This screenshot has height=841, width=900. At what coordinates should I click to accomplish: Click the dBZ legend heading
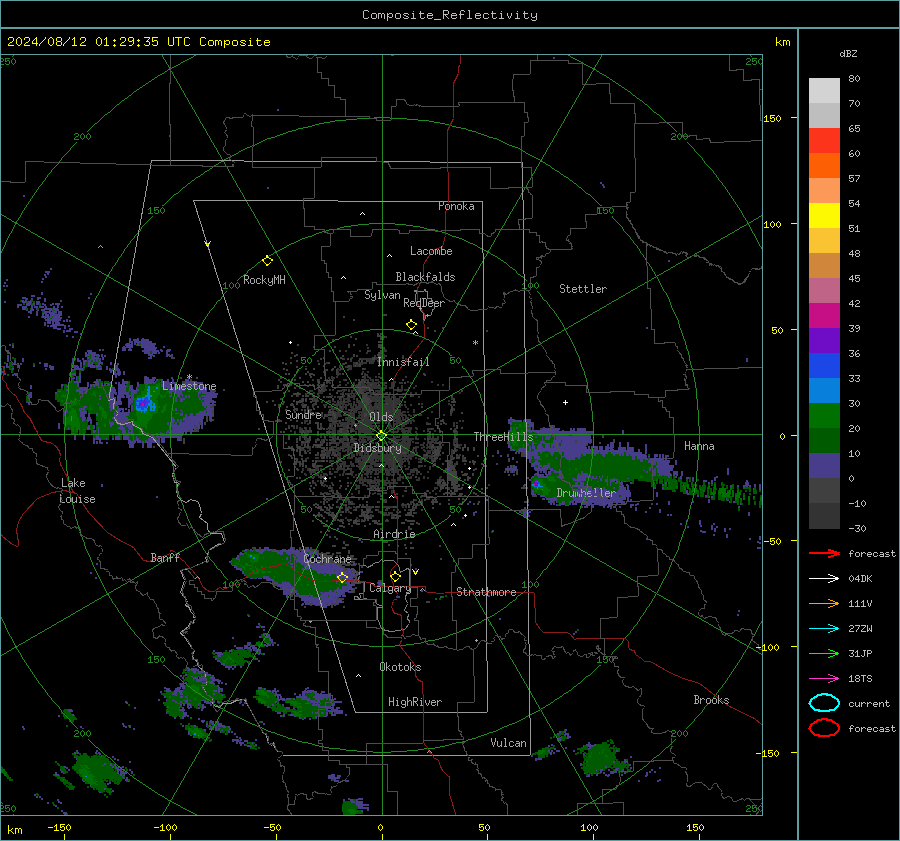pos(848,53)
